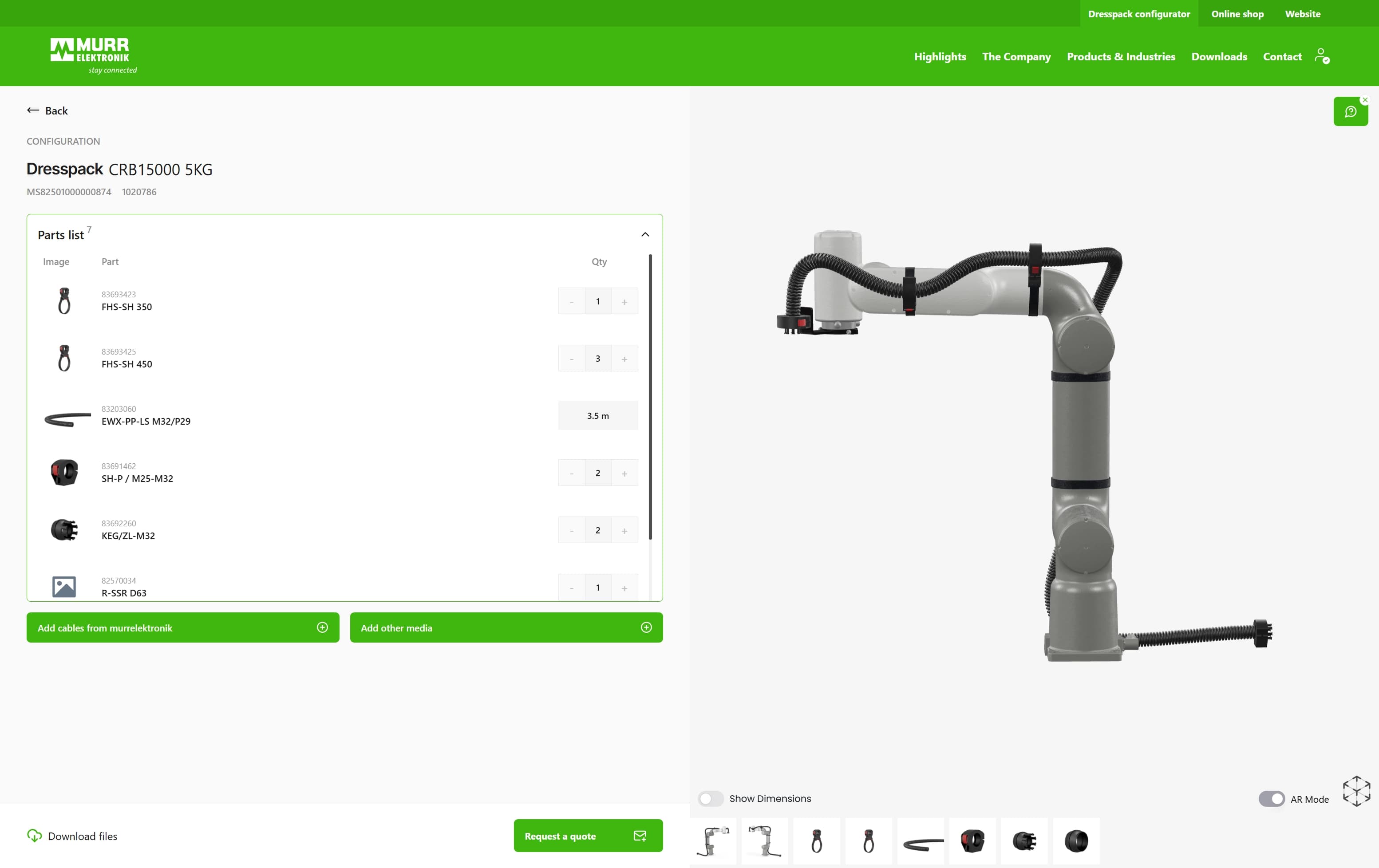Click Add cables from murrelektronik button
Image resolution: width=1379 pixels, height=868 pixels.
(x=183, y=627)
